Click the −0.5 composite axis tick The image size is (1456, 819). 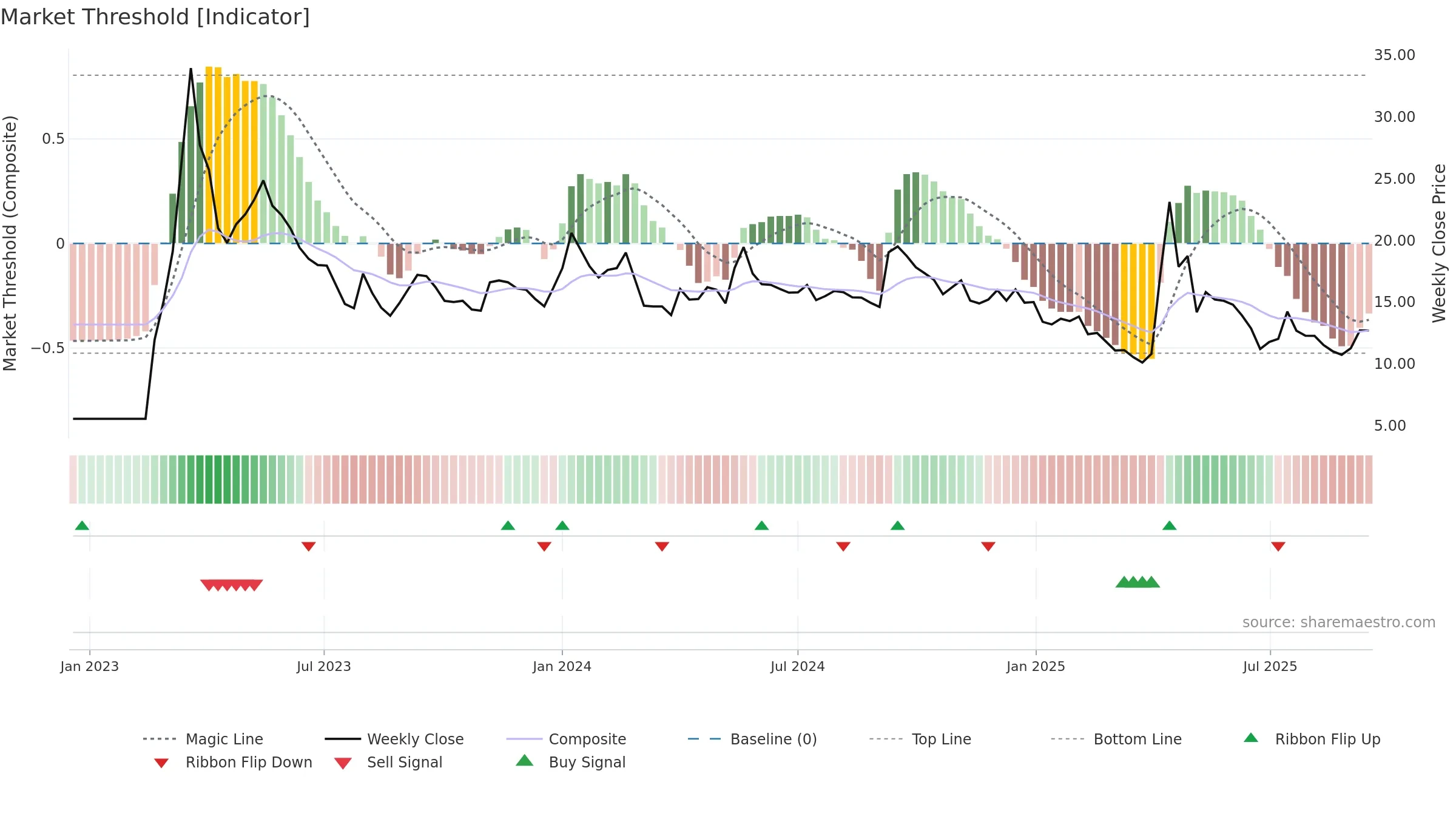[x=48, y=348]
